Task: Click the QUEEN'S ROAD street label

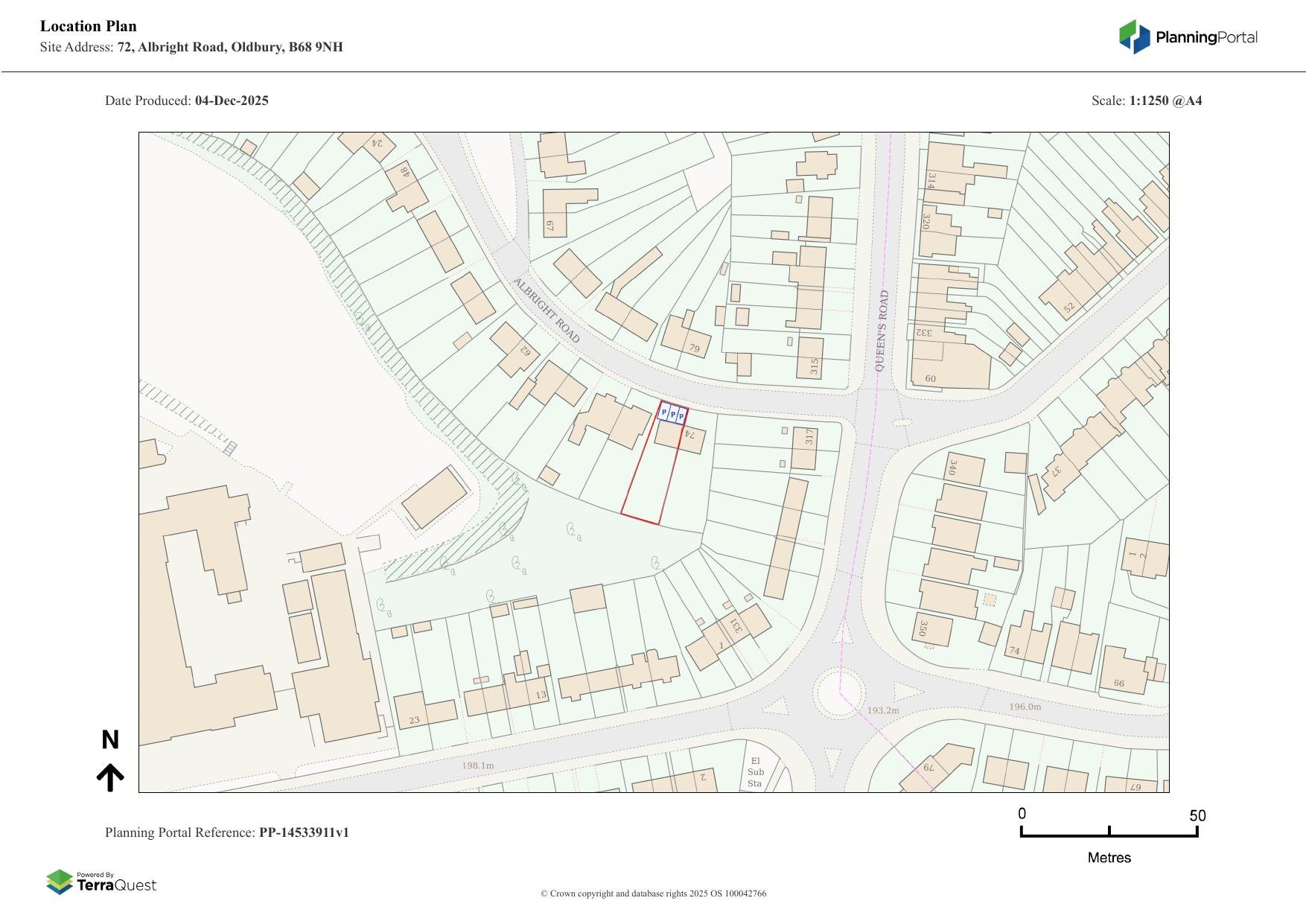Action: pos(882,331)
